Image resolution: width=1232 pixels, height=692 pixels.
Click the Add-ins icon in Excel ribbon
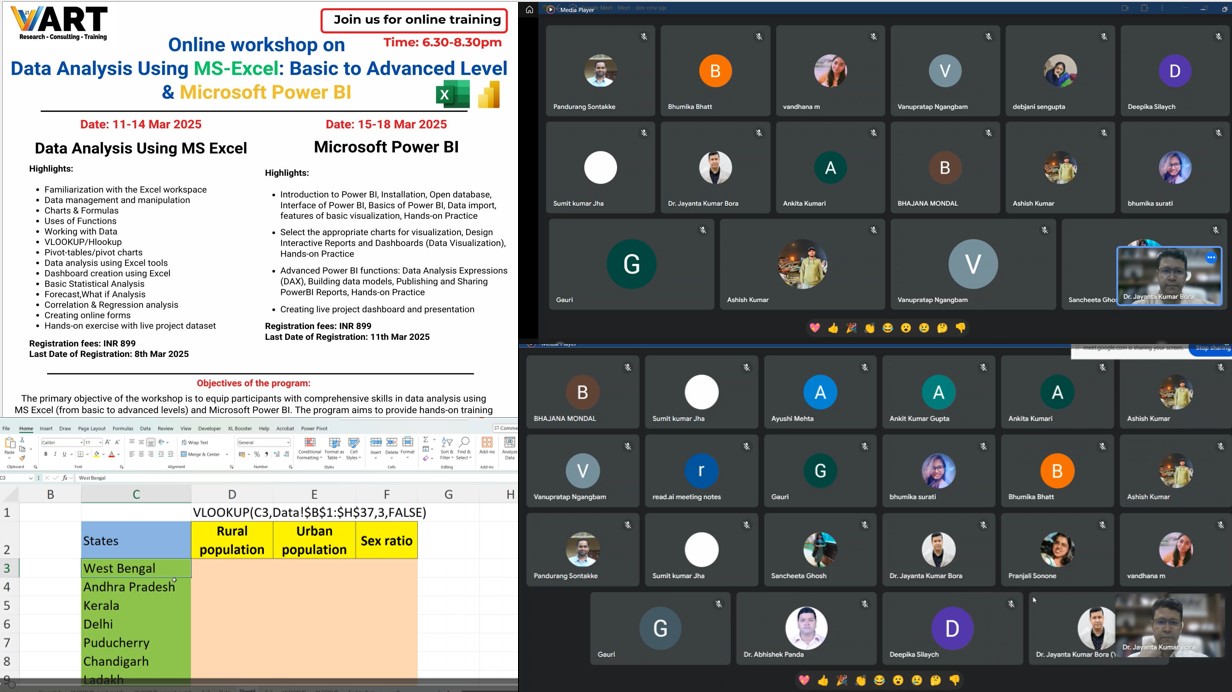(x=487, y=442)
